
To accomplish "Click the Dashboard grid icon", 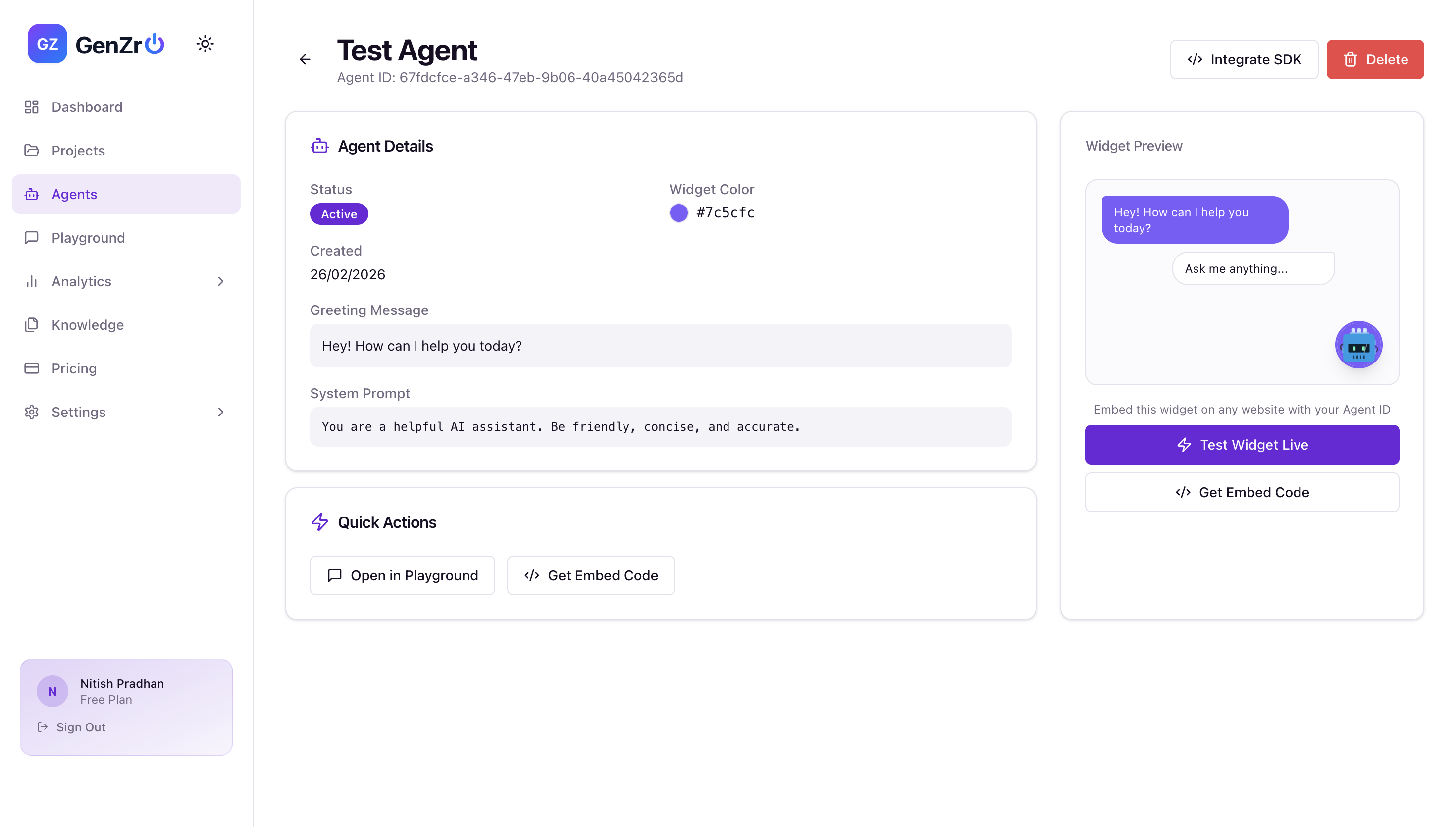I will coord(32,107).
